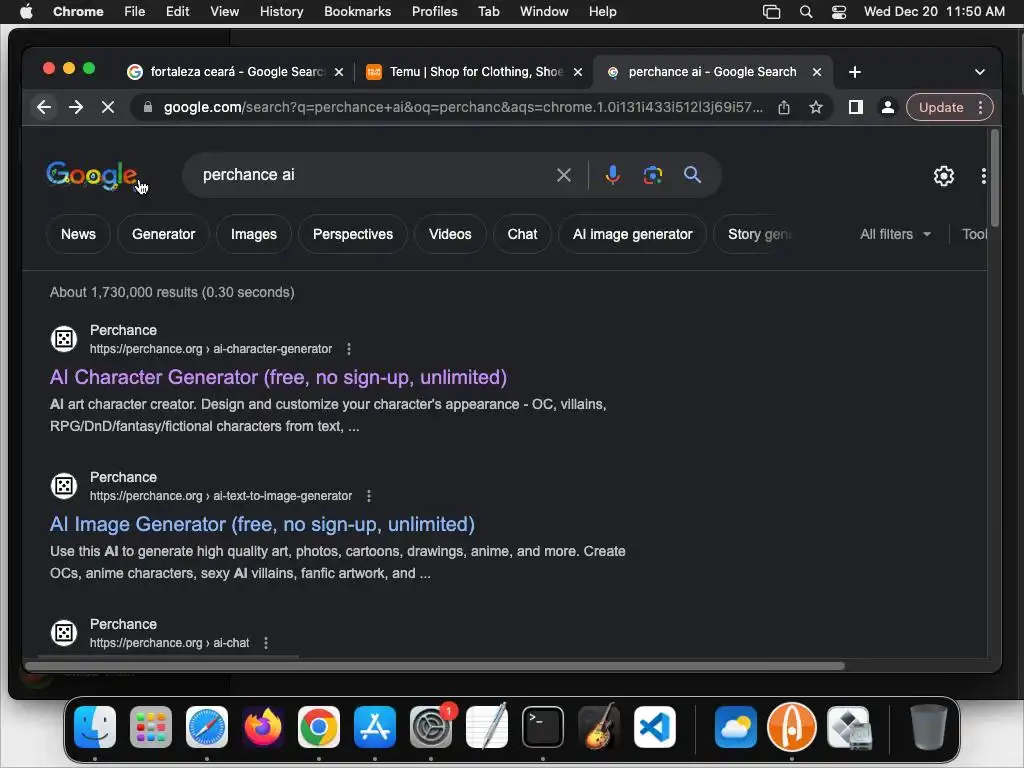View site information lock icon
The width and height of the screenshot is (1024, 768).
148,107
